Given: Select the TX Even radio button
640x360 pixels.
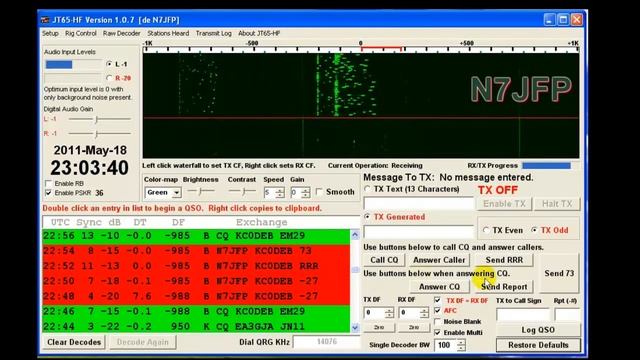Looking at the screenshot, I should pos(486,230).
